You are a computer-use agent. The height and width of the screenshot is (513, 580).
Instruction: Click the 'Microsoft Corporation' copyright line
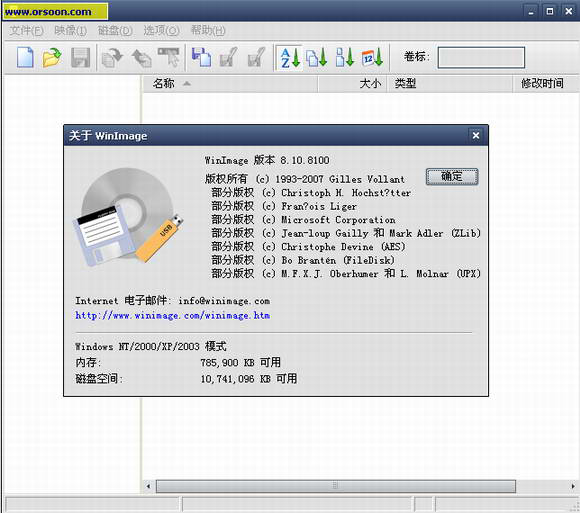(303, 220)
